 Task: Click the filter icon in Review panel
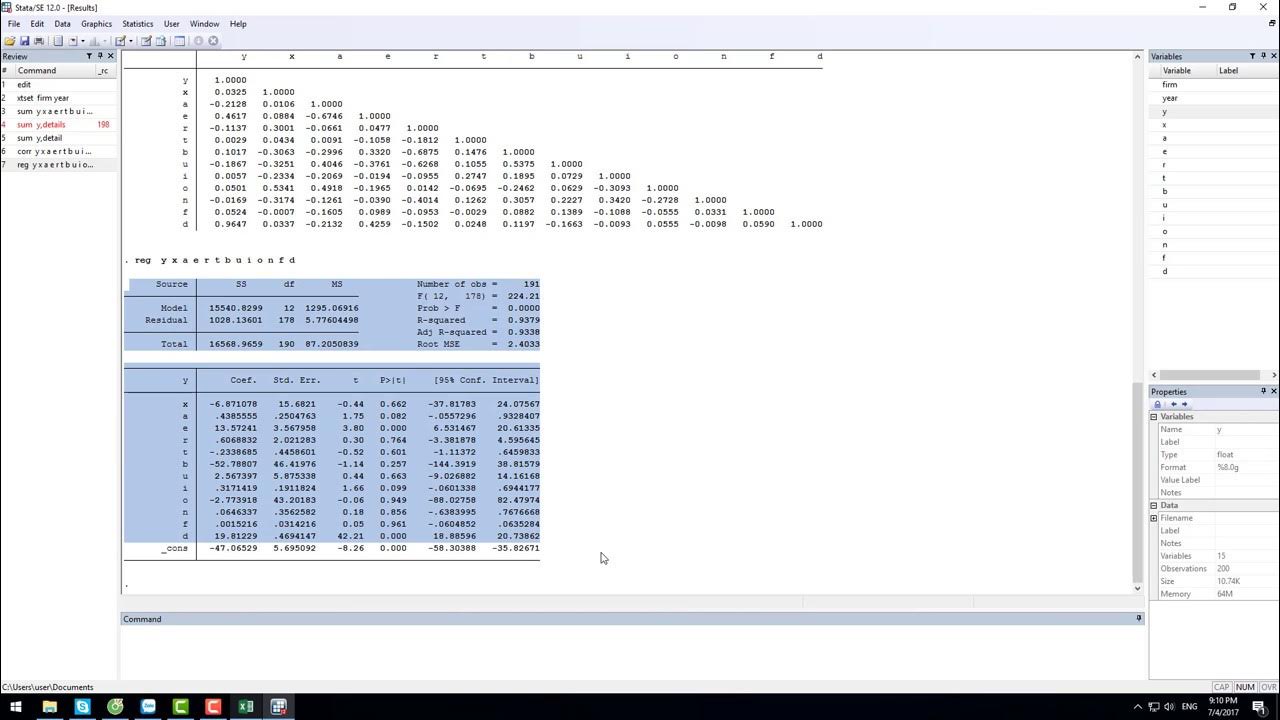(88, 56)
